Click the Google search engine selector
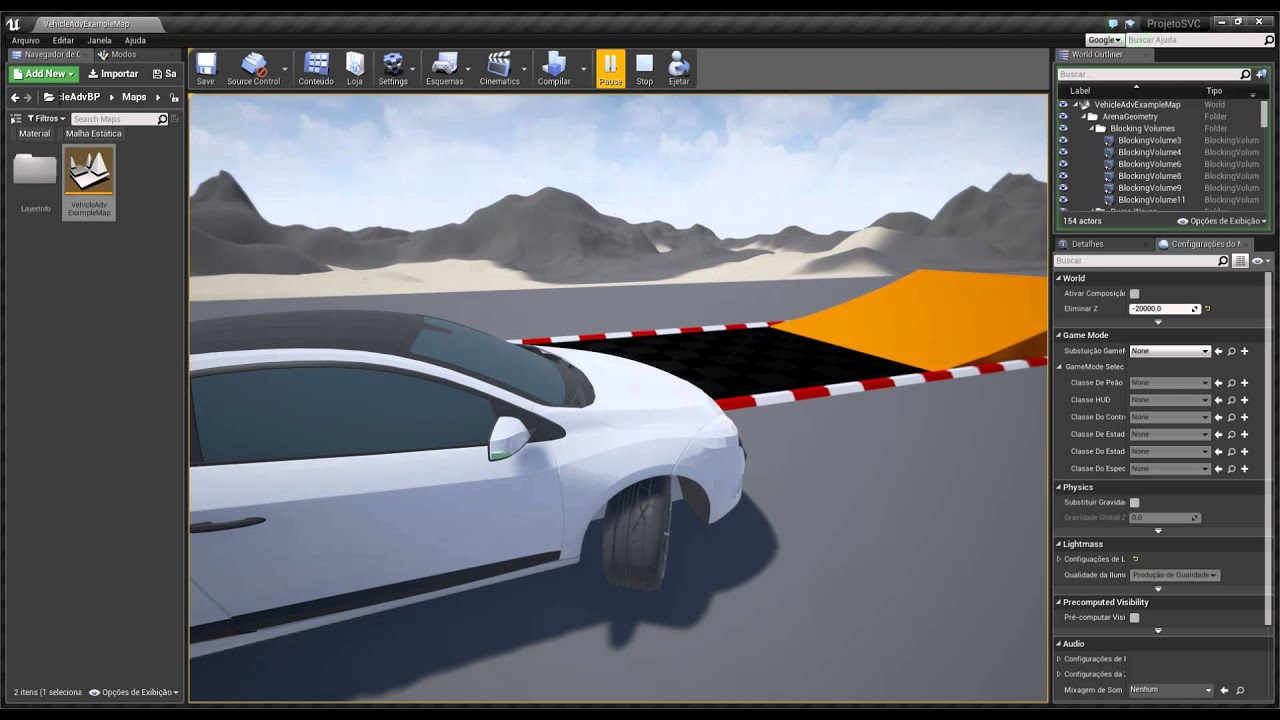1280x720 pixels. [1104, 40]
